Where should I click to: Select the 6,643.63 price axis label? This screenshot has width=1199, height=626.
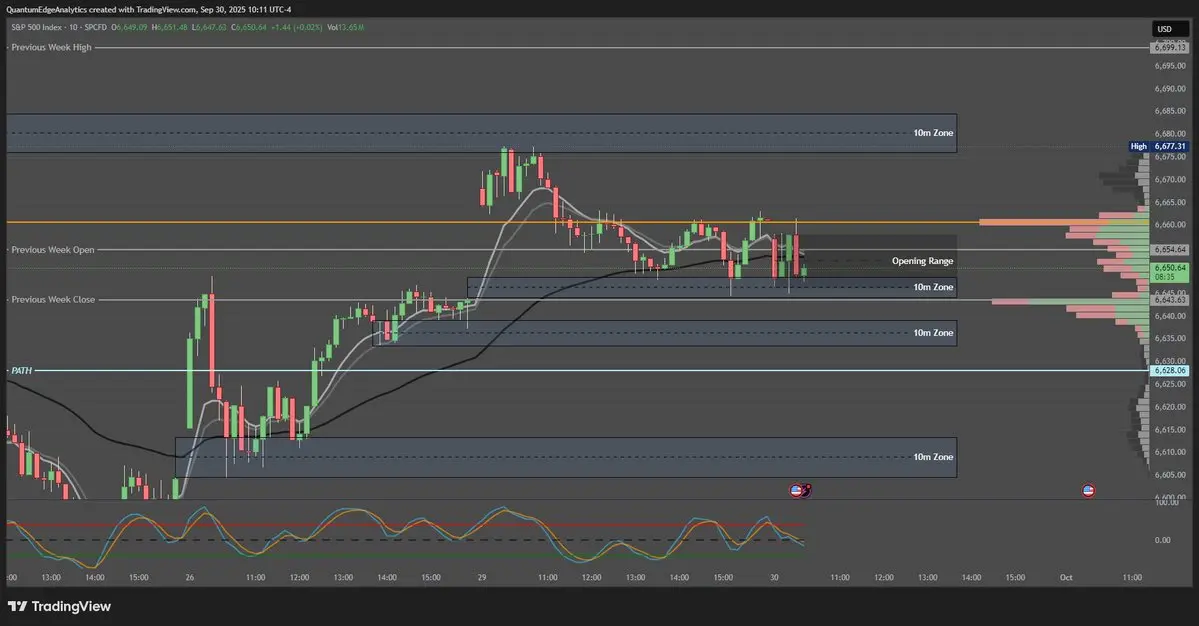pos(1170,300)
